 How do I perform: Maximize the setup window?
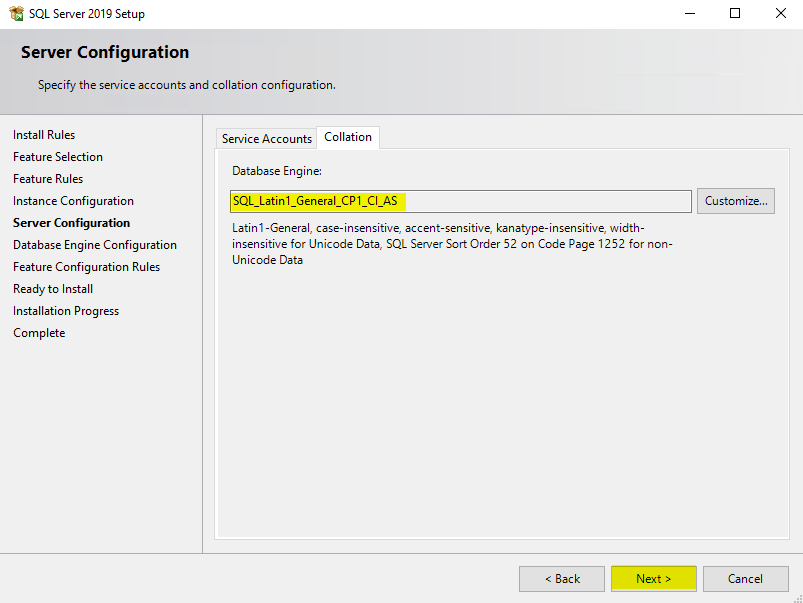[x=735, y=14]
